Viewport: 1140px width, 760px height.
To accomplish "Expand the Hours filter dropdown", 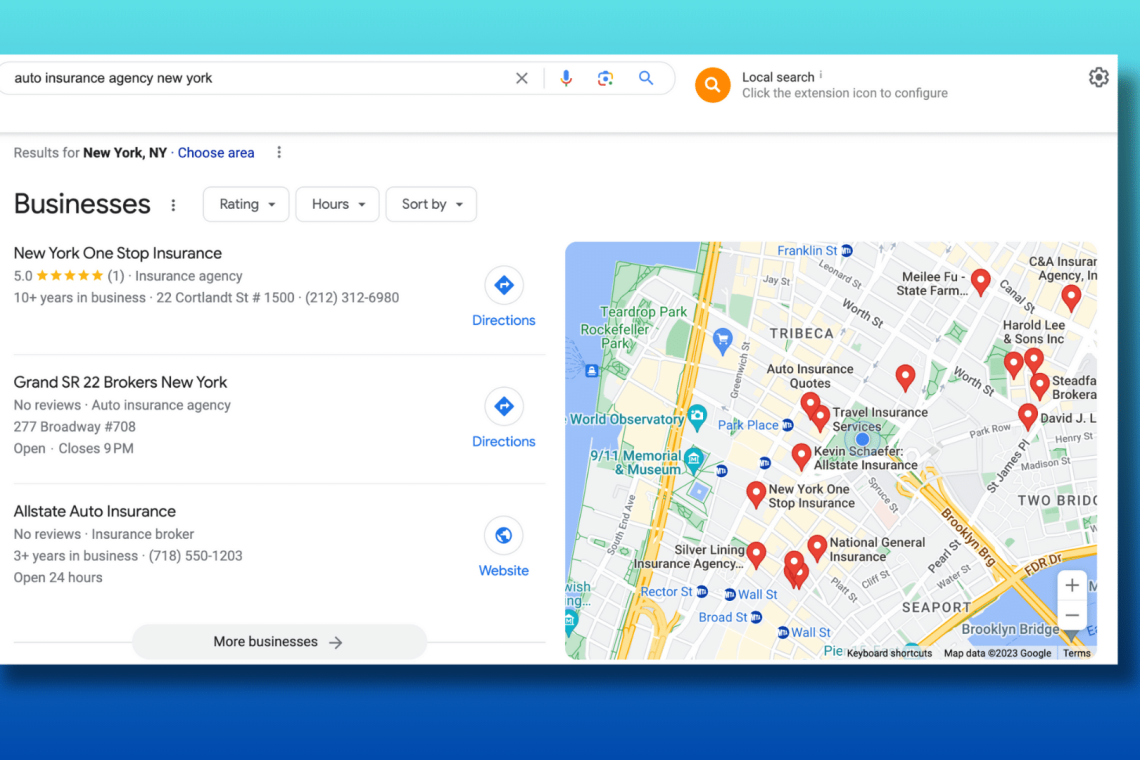I will (337, 204).
